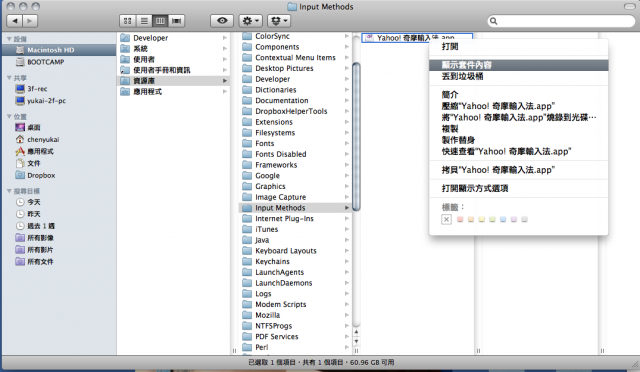Click the Quick Look eye button
This screenshot has width=640, height=372.
222,20
